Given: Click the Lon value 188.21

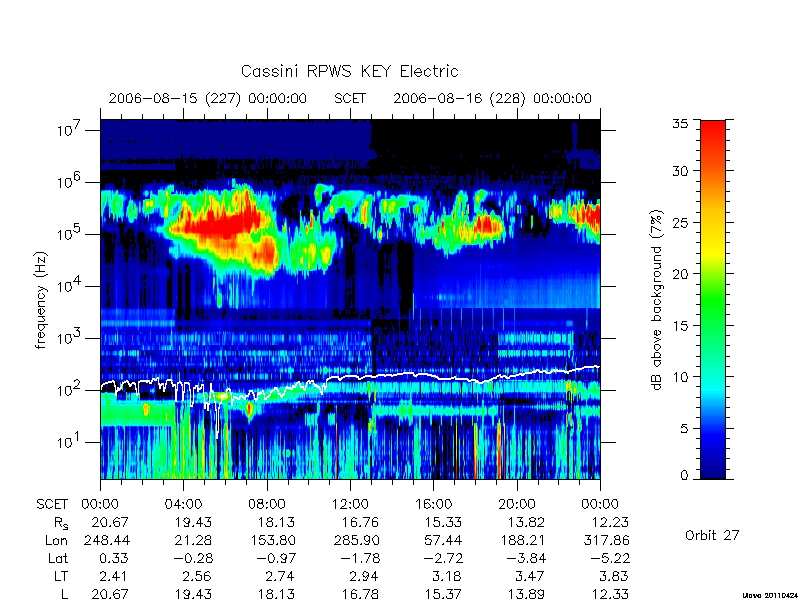Looking at the screenshot, I should pyautogui.click(x=522, y=540).
